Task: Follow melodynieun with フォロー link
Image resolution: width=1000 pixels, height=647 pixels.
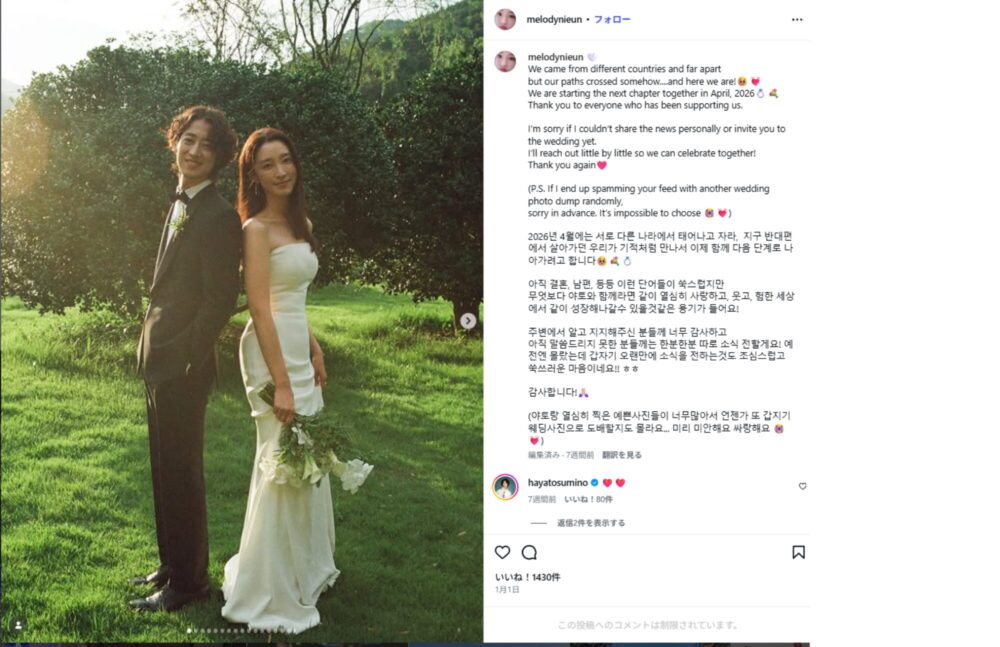Action: (x=612, y=20)
